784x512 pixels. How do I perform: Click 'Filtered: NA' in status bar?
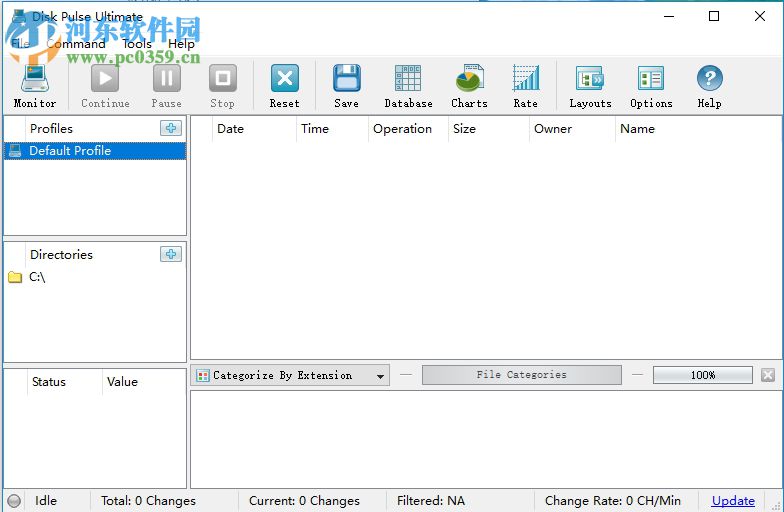click(x=430, y=500)
